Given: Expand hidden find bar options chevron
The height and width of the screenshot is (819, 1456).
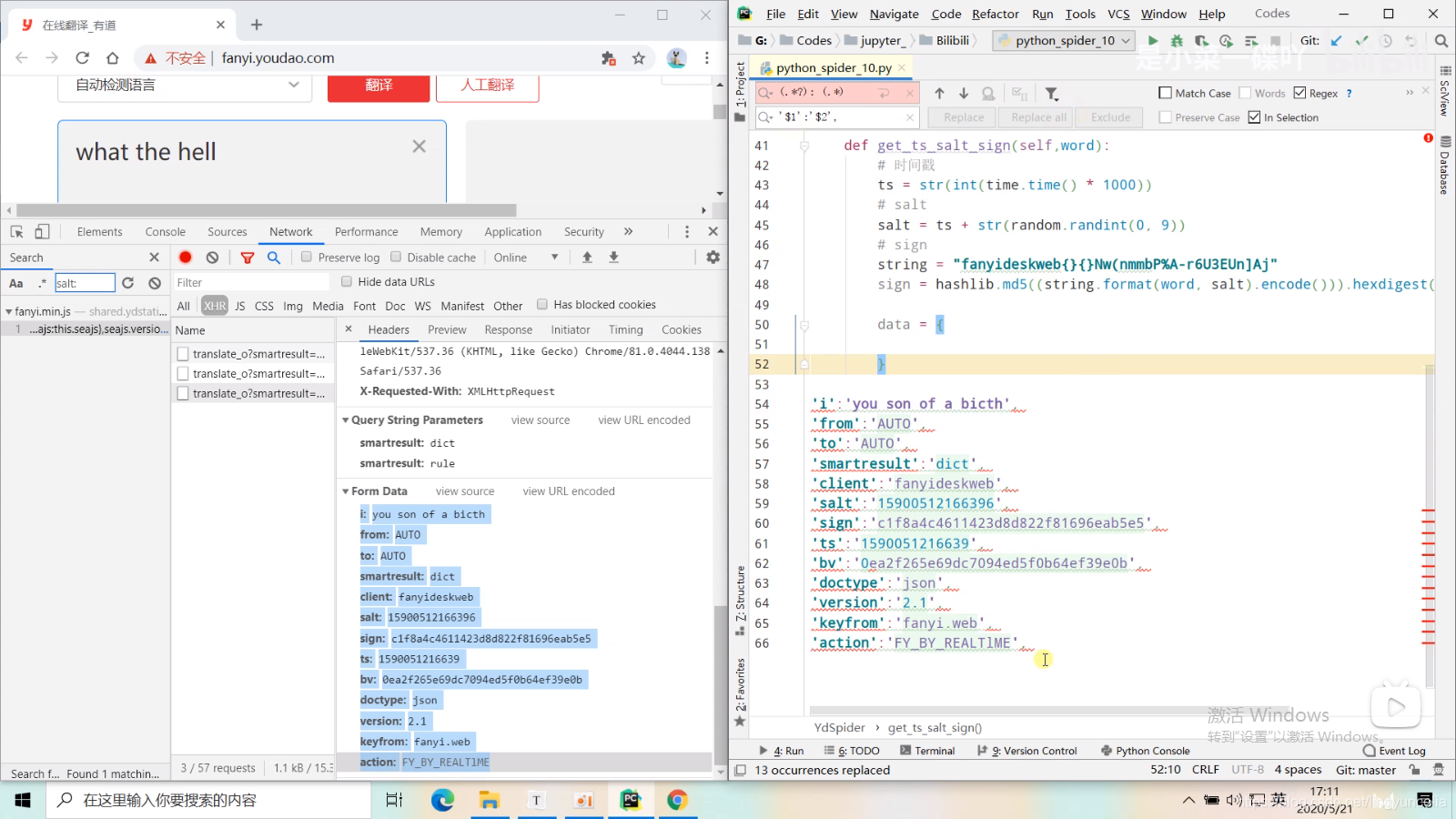Looking at the screenshot, I should 1410,93.
